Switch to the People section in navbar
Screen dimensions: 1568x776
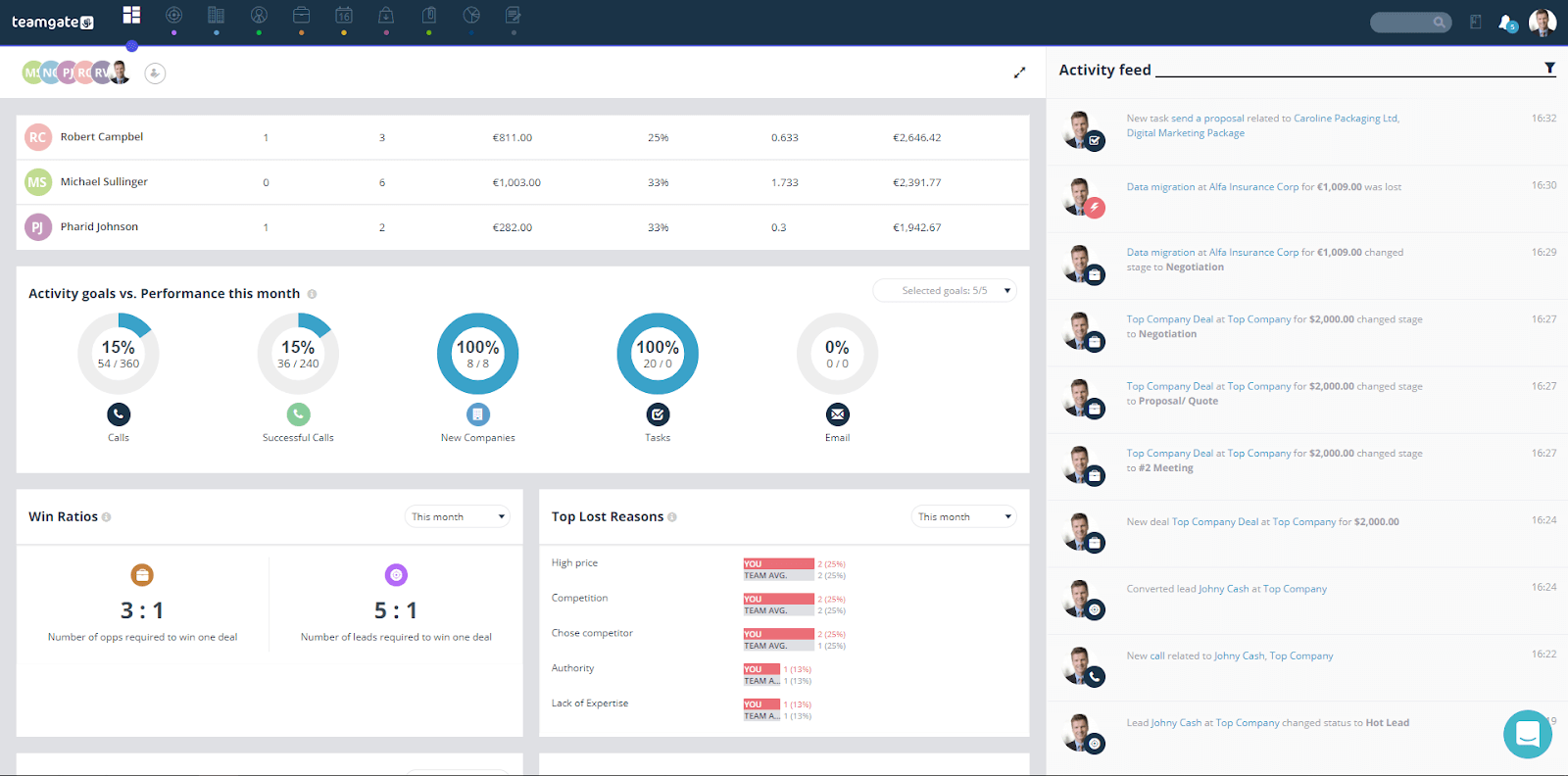tap(259, 15)
